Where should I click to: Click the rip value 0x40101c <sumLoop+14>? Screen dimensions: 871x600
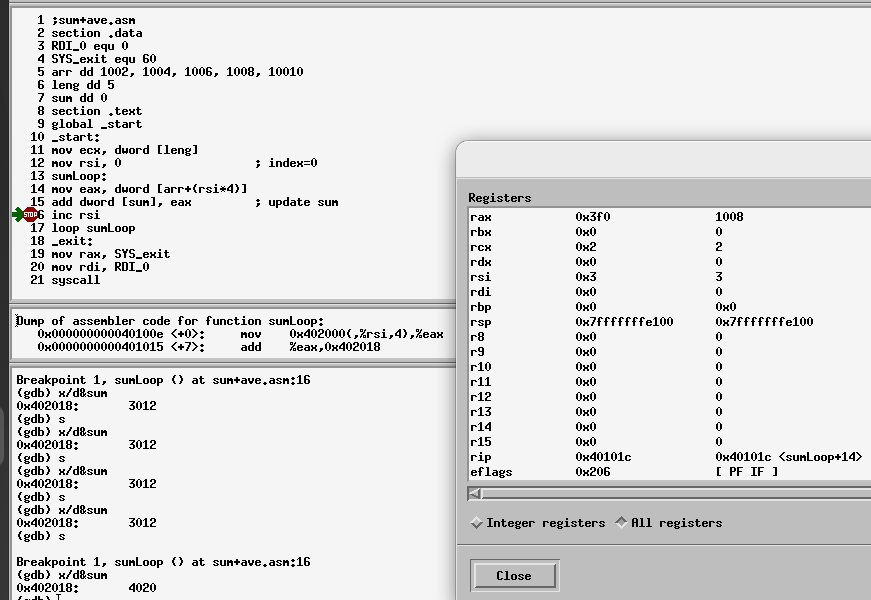[788, 457]
